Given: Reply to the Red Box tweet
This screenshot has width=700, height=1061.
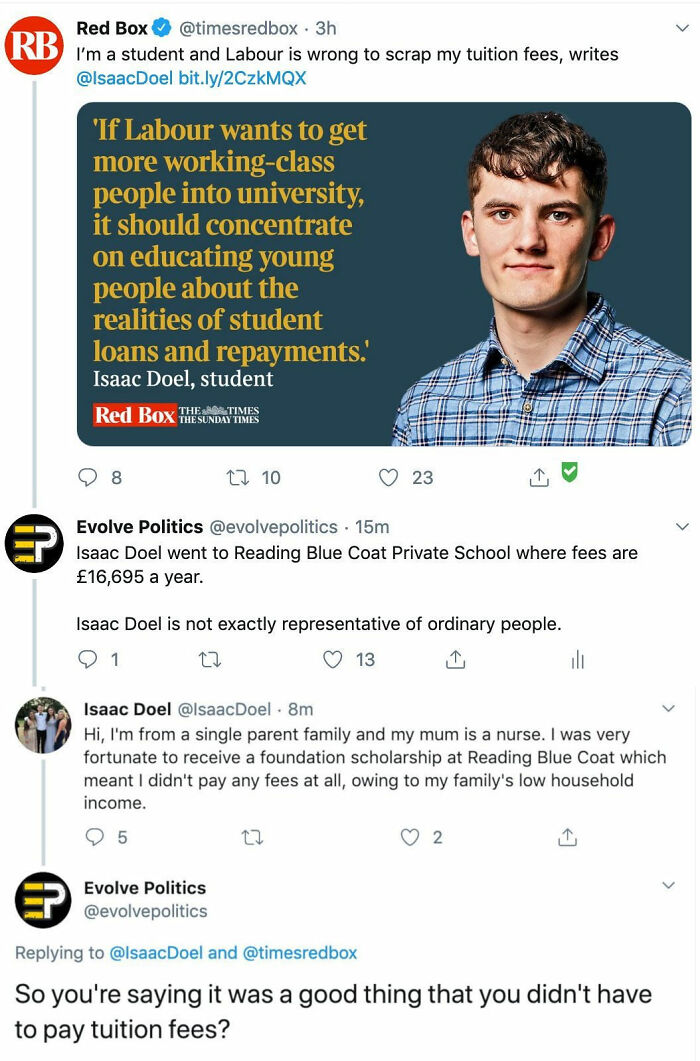Looking at the screenshot, I should click(90, 477).
